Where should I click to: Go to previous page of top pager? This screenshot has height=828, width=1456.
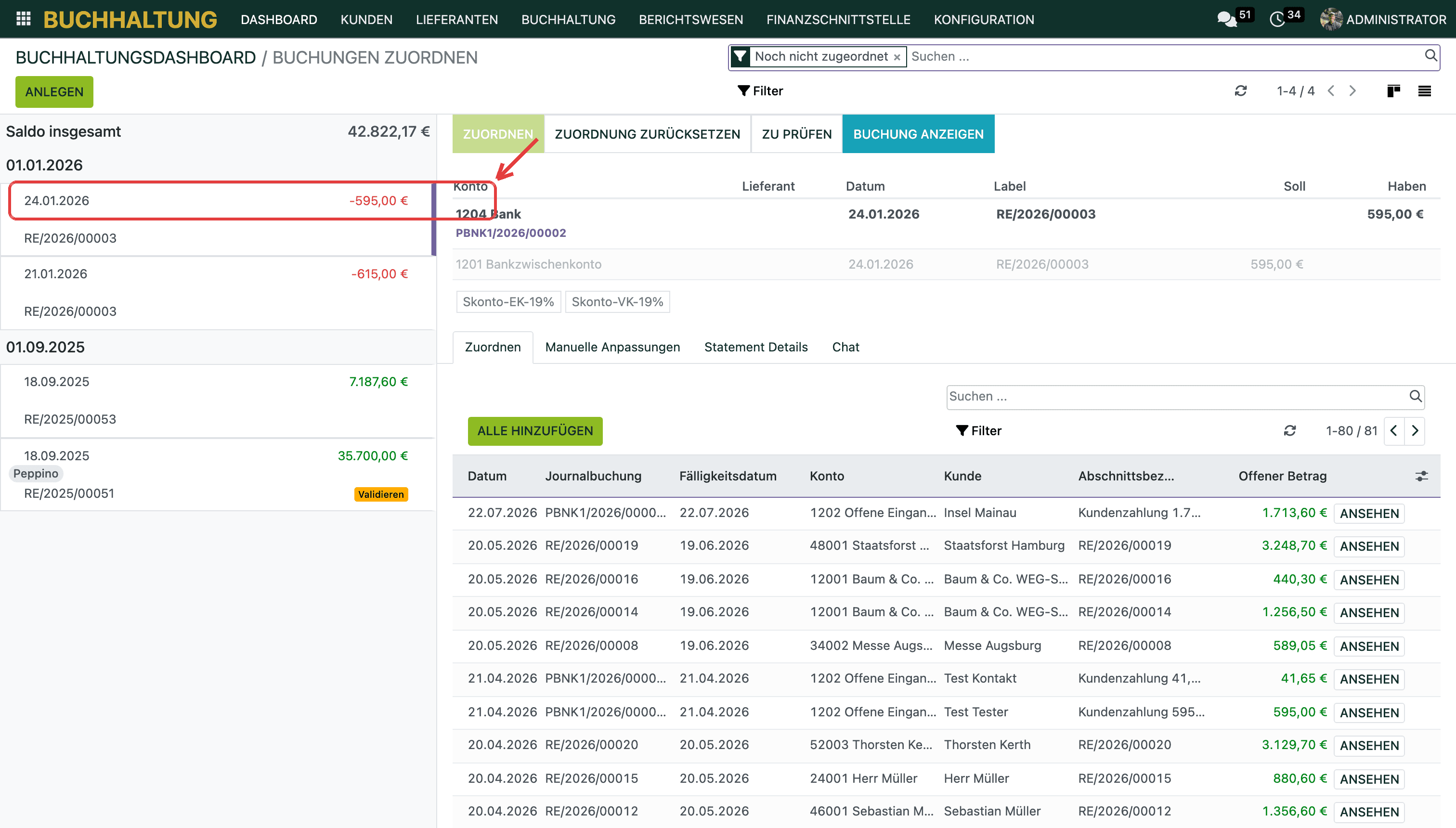click(x=1331, y=91)
